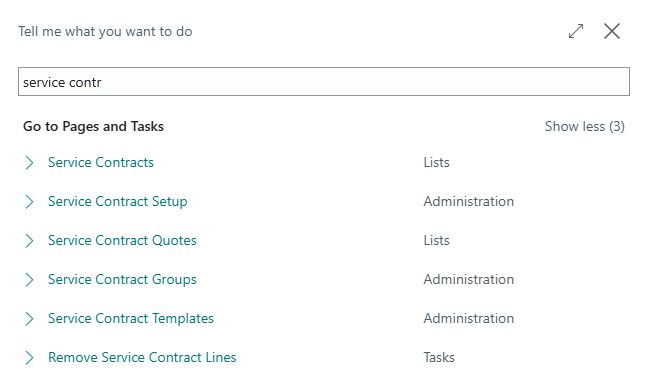Click the Tasks label for Remove Service Contract Lines

(439, 357)
